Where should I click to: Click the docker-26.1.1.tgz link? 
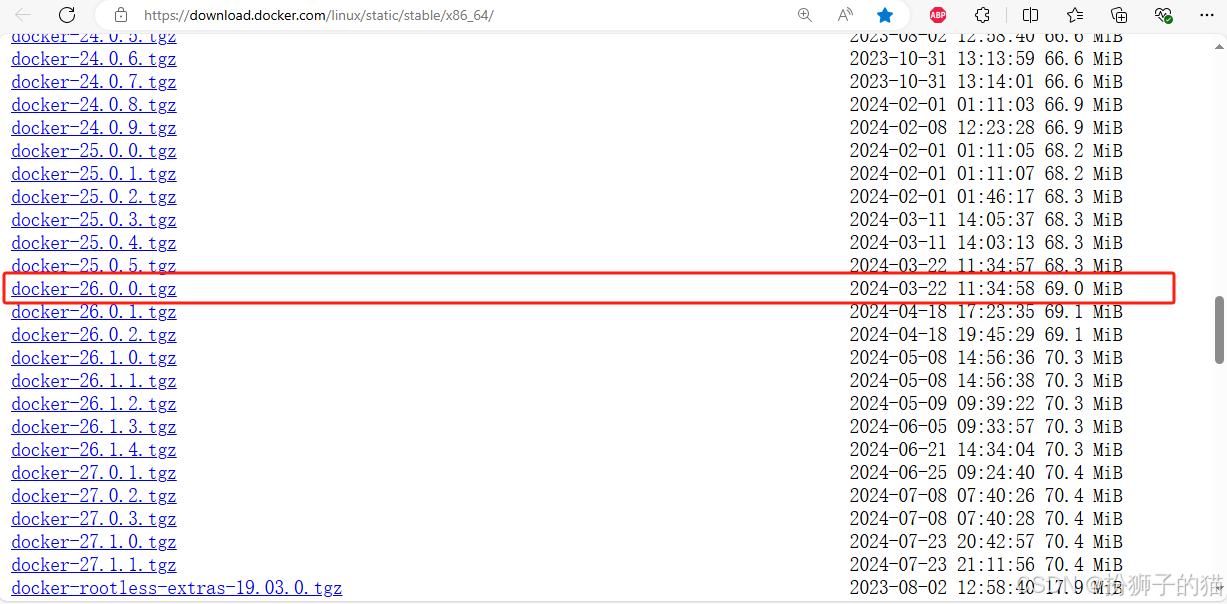coord(94,381)
